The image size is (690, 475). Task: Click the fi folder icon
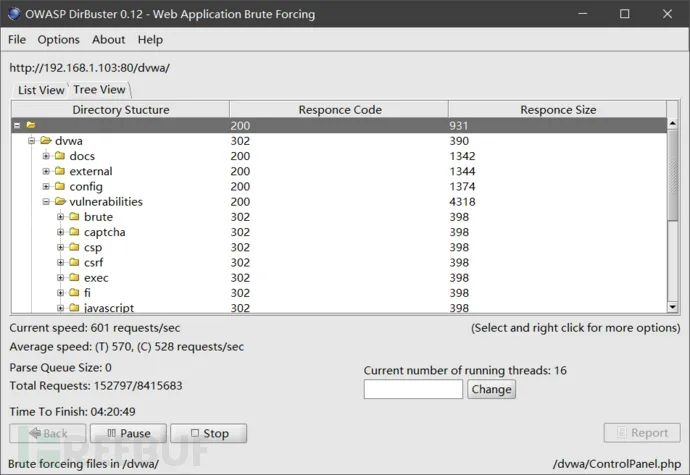coord(74,292)
